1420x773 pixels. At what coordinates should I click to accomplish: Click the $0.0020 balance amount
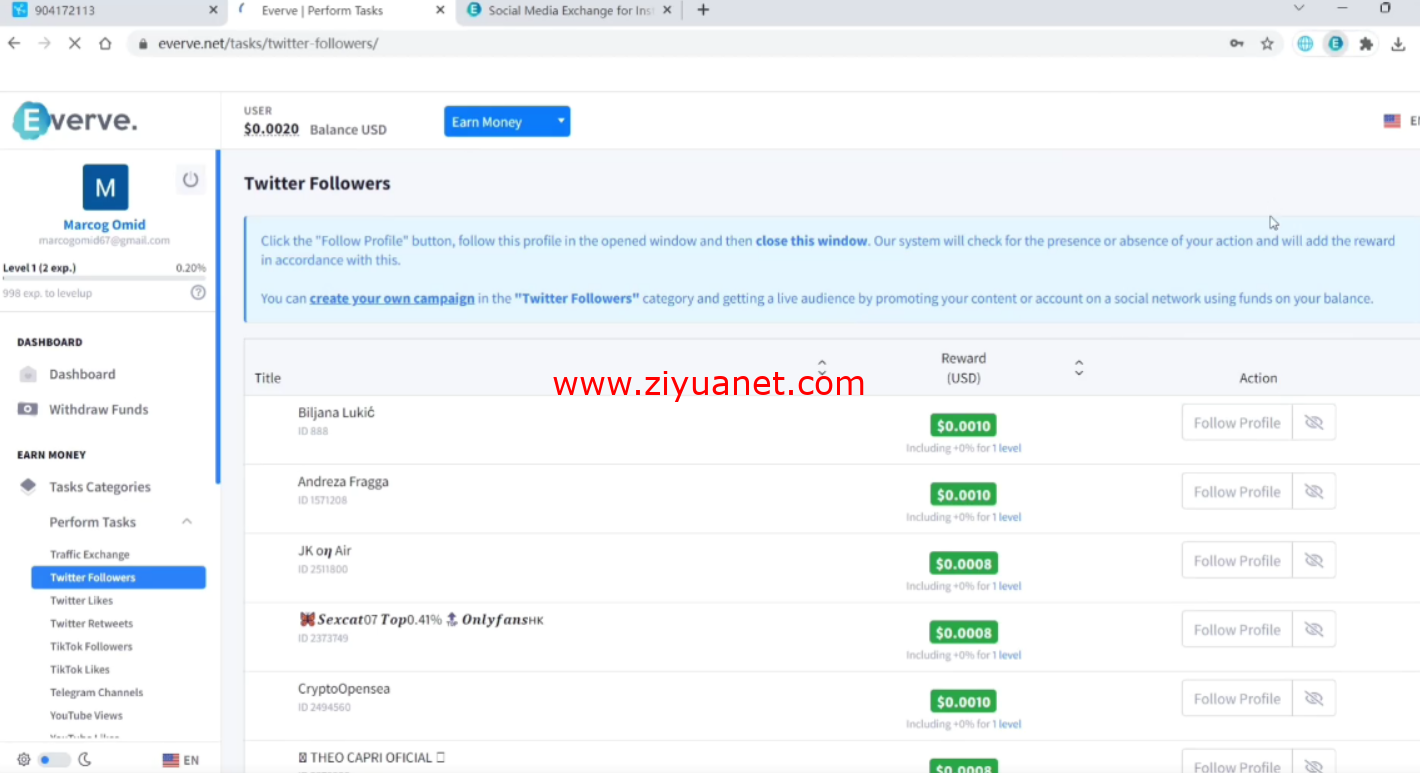(x=271, y=129)
